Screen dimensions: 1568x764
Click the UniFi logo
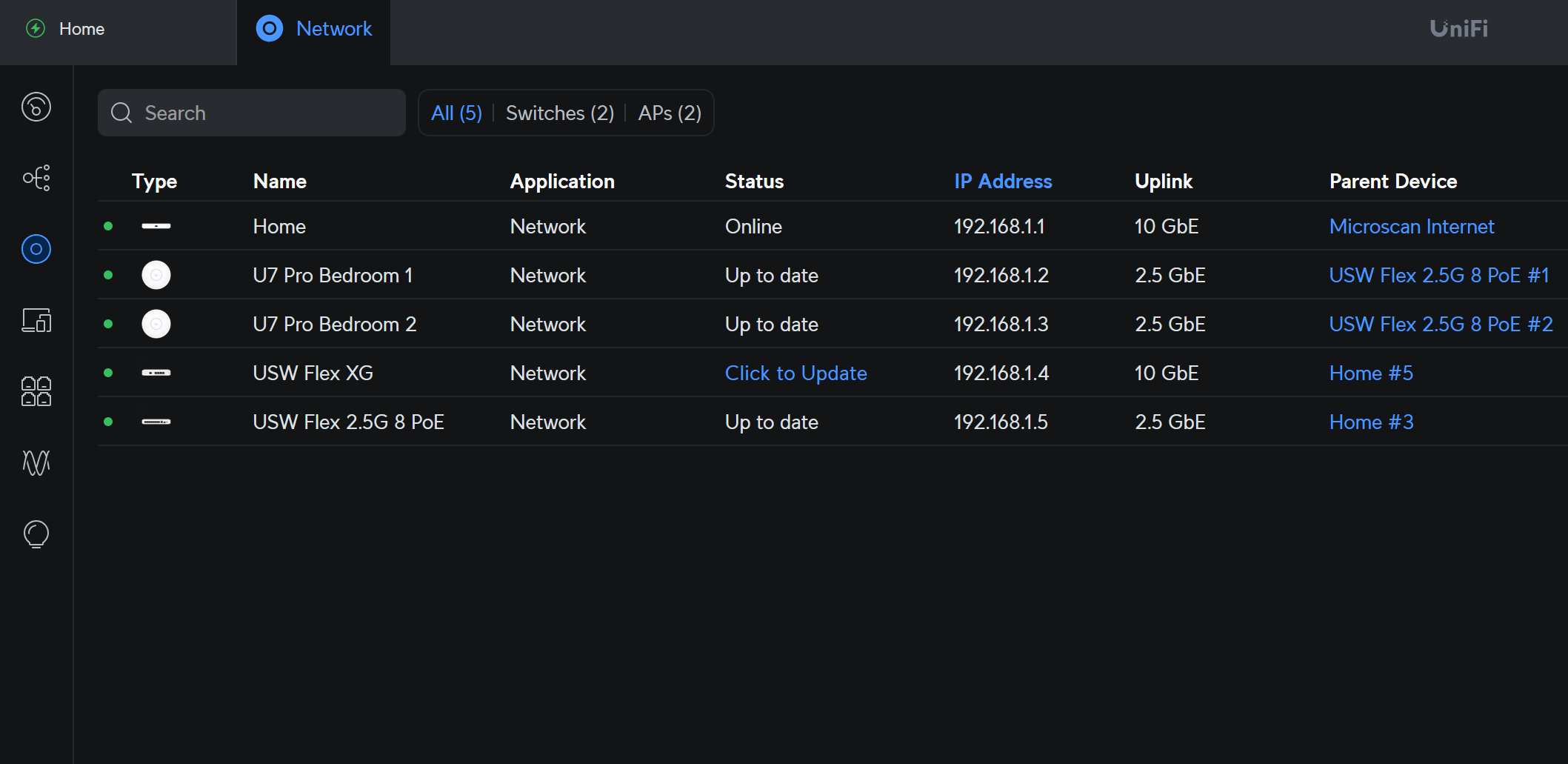pyautogui.click(x=1458, y=29)
